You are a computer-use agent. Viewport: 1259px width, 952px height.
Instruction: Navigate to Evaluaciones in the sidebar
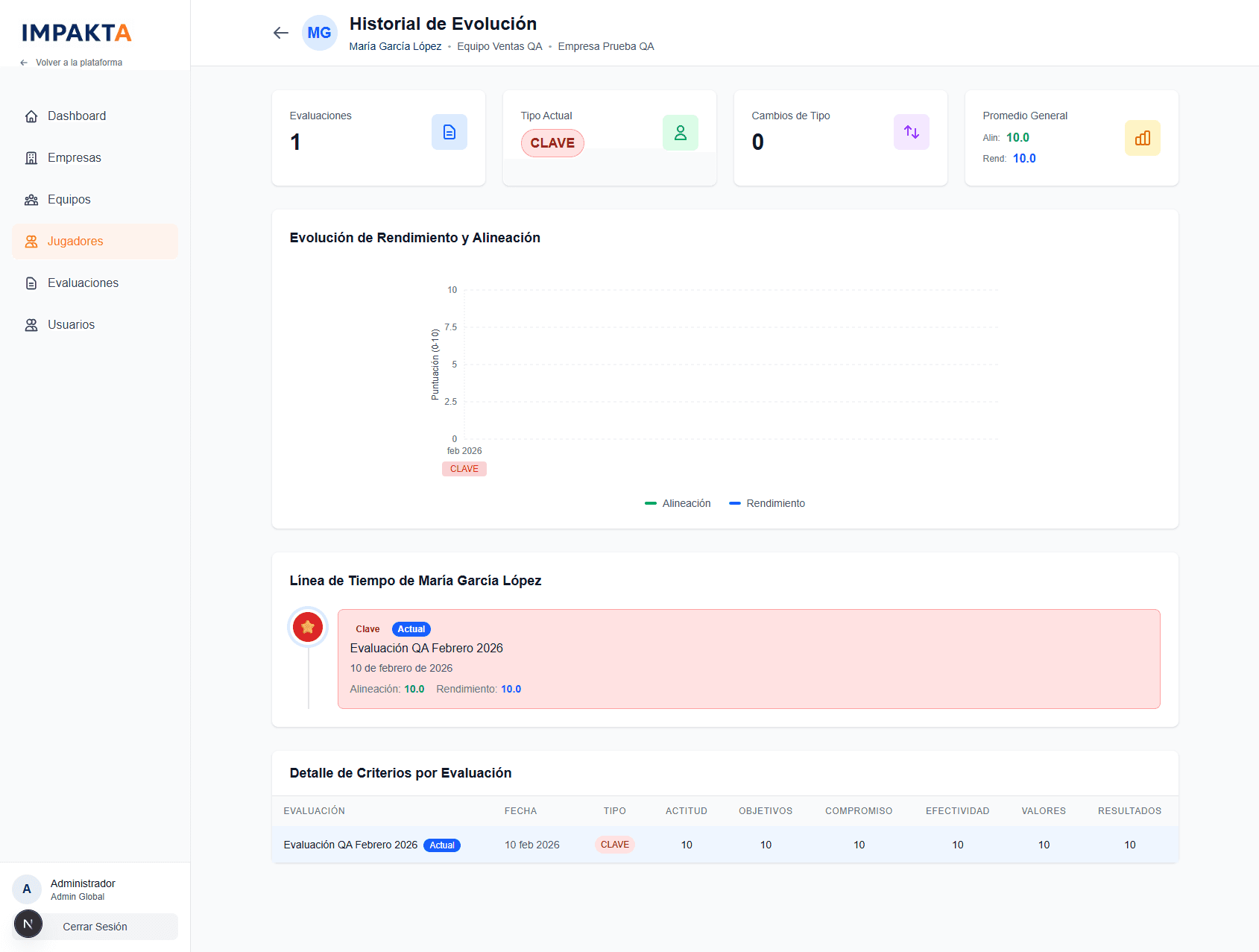tap(83, 283)
